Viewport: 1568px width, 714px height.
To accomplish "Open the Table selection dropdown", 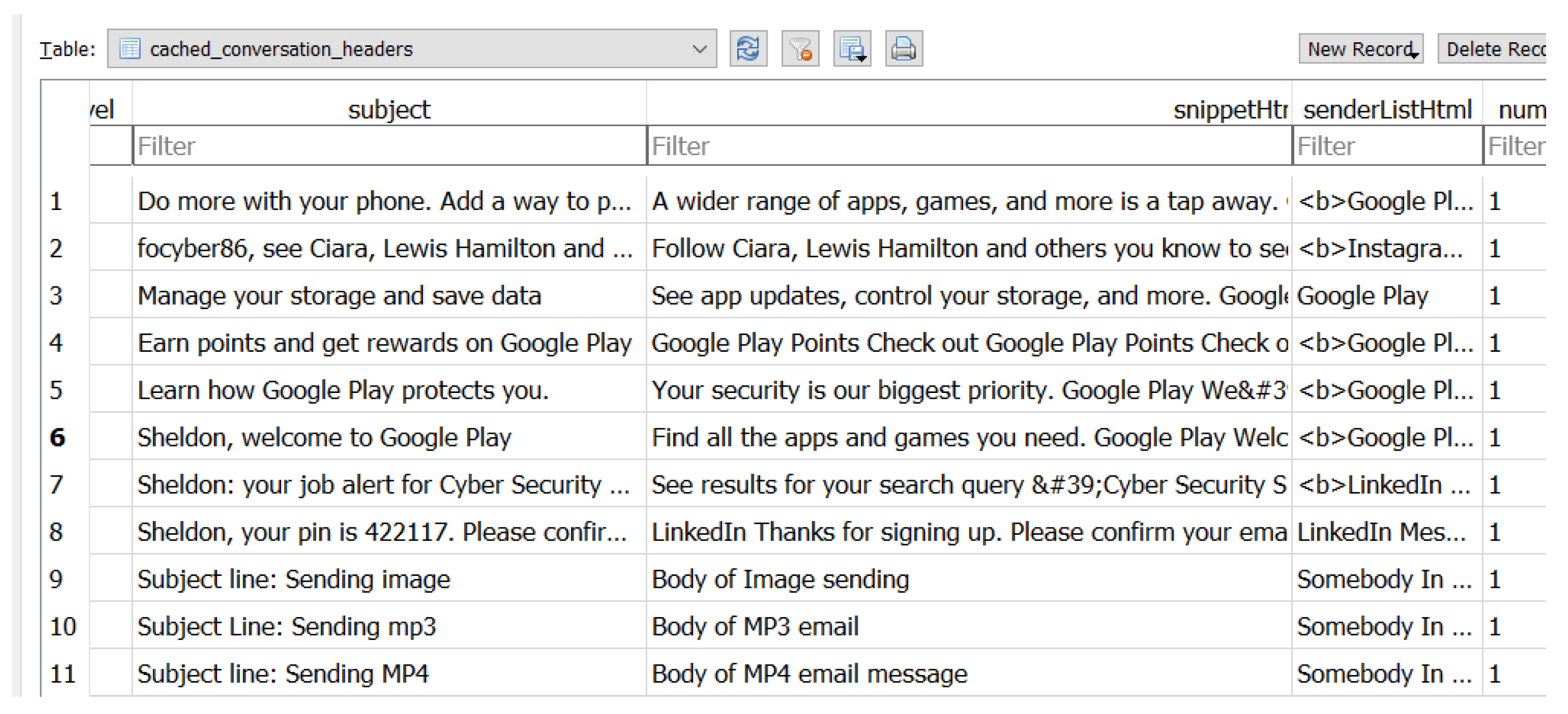I will 699,48.
